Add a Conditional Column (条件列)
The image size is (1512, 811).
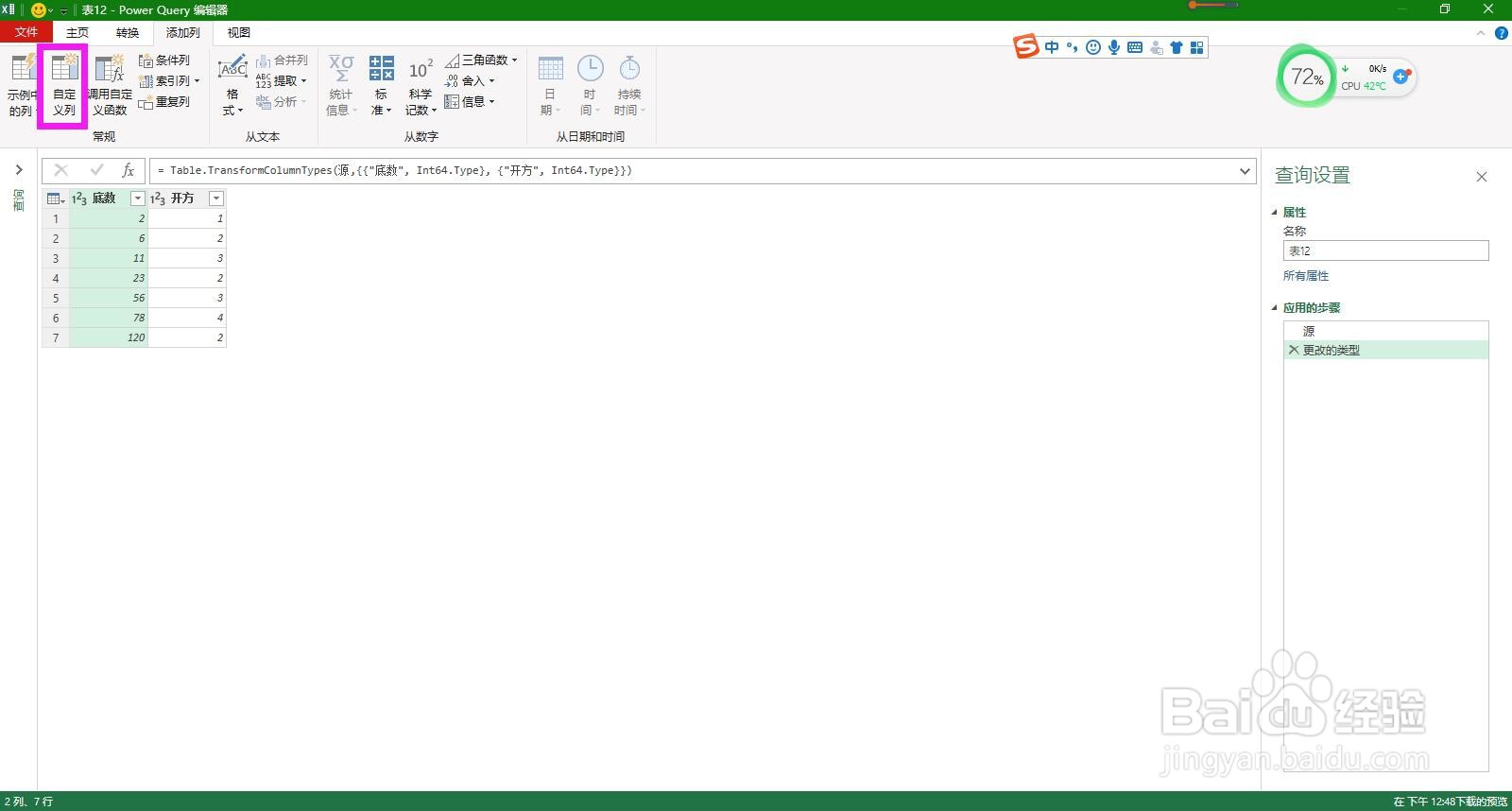pyautogui.click(x=164, y=60)
